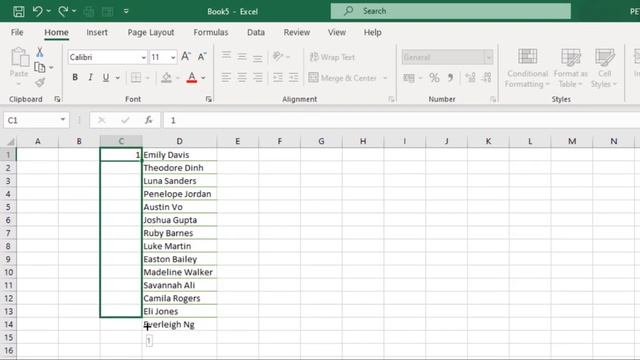Switch to the Insert tab
The height and width of the screenshot is (360, 640).
97,32
